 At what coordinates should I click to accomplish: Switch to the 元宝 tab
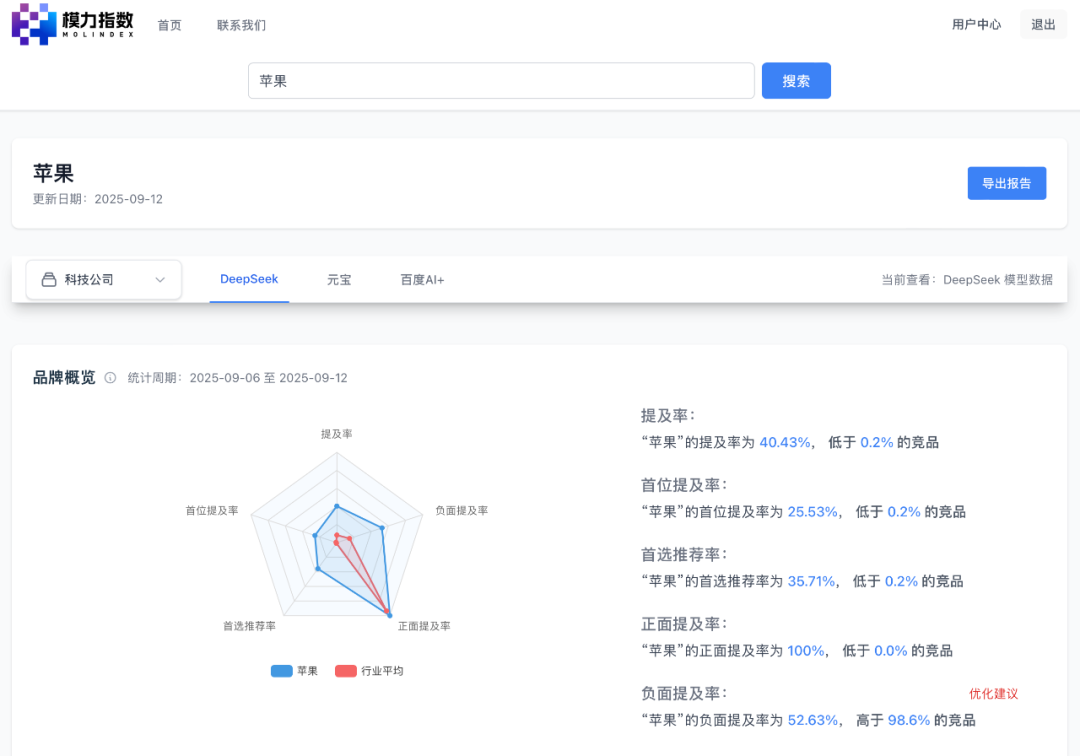click(339, 280)
